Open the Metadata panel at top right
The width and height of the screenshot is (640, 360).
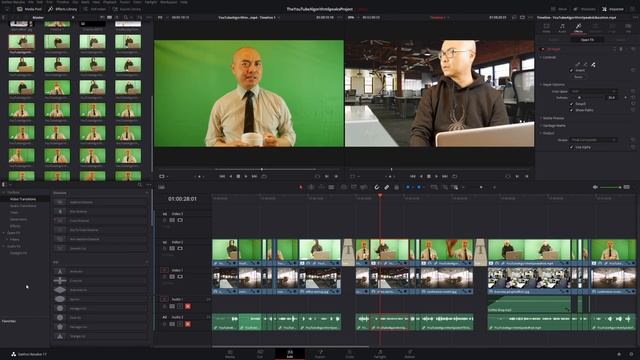pos(584,9)
